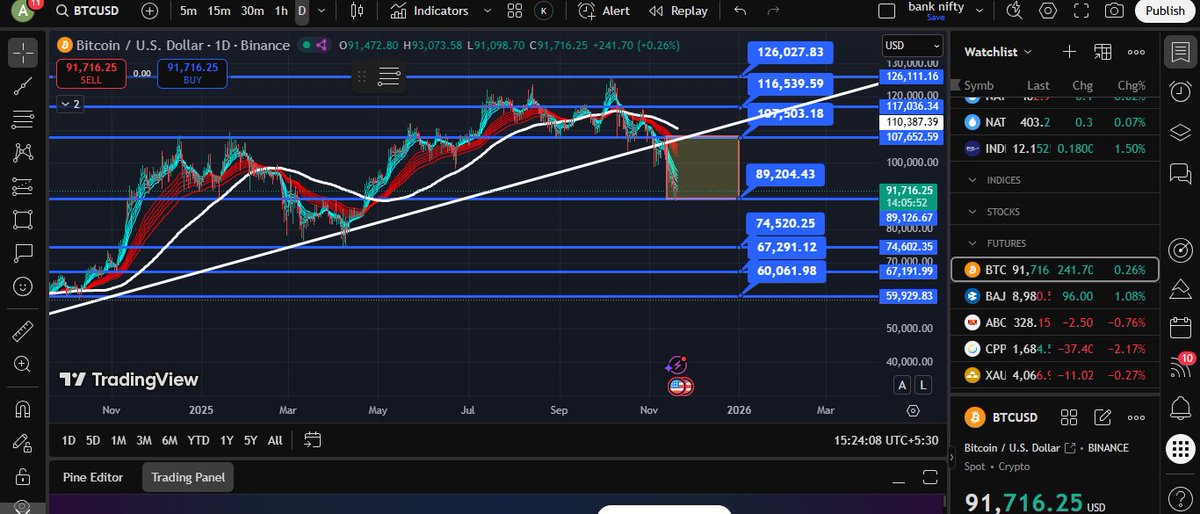Select the 15m timeframe

click(219, 11)
